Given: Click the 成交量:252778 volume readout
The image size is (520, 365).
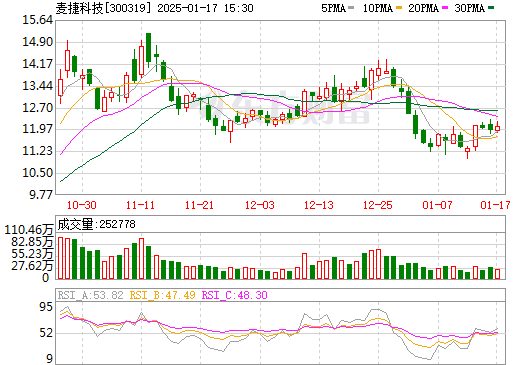Looking at the screenshot, I should click(x=96, y=224).
